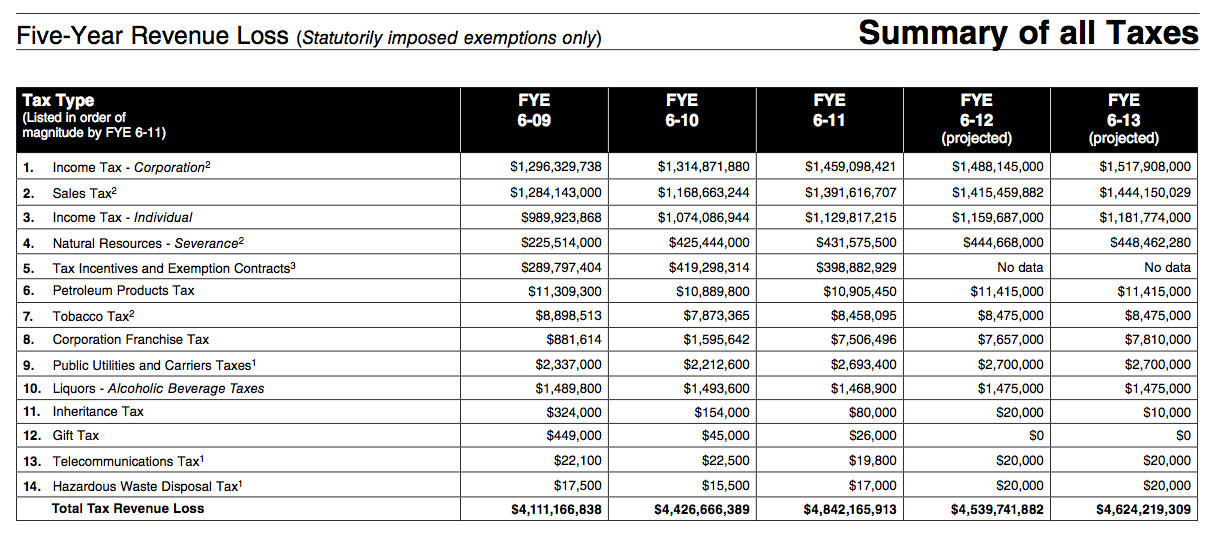
Task: Select the "Tax Type" column header
Action: coord(58,100)
